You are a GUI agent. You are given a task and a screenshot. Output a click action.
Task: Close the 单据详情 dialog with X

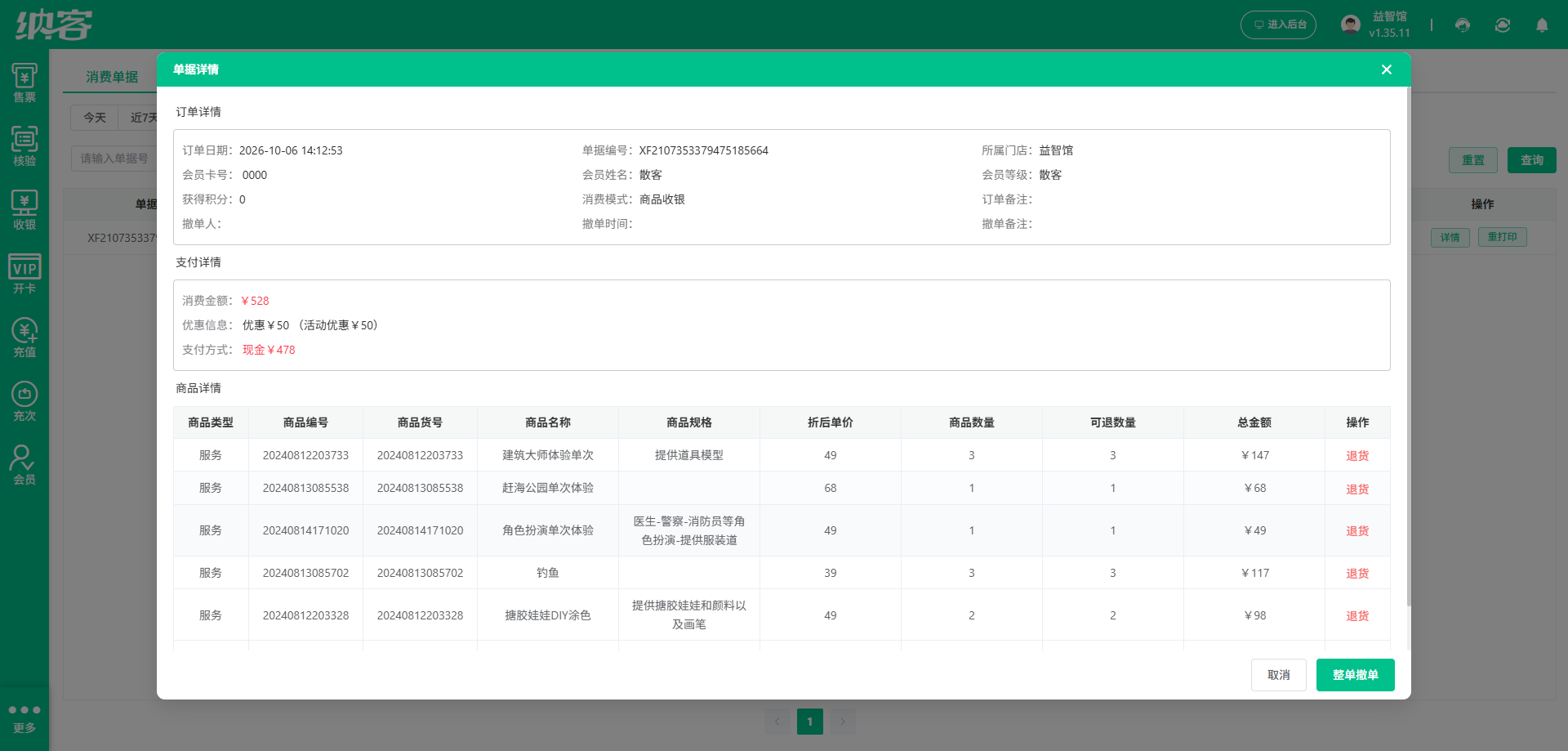(x=1387, y=69)
